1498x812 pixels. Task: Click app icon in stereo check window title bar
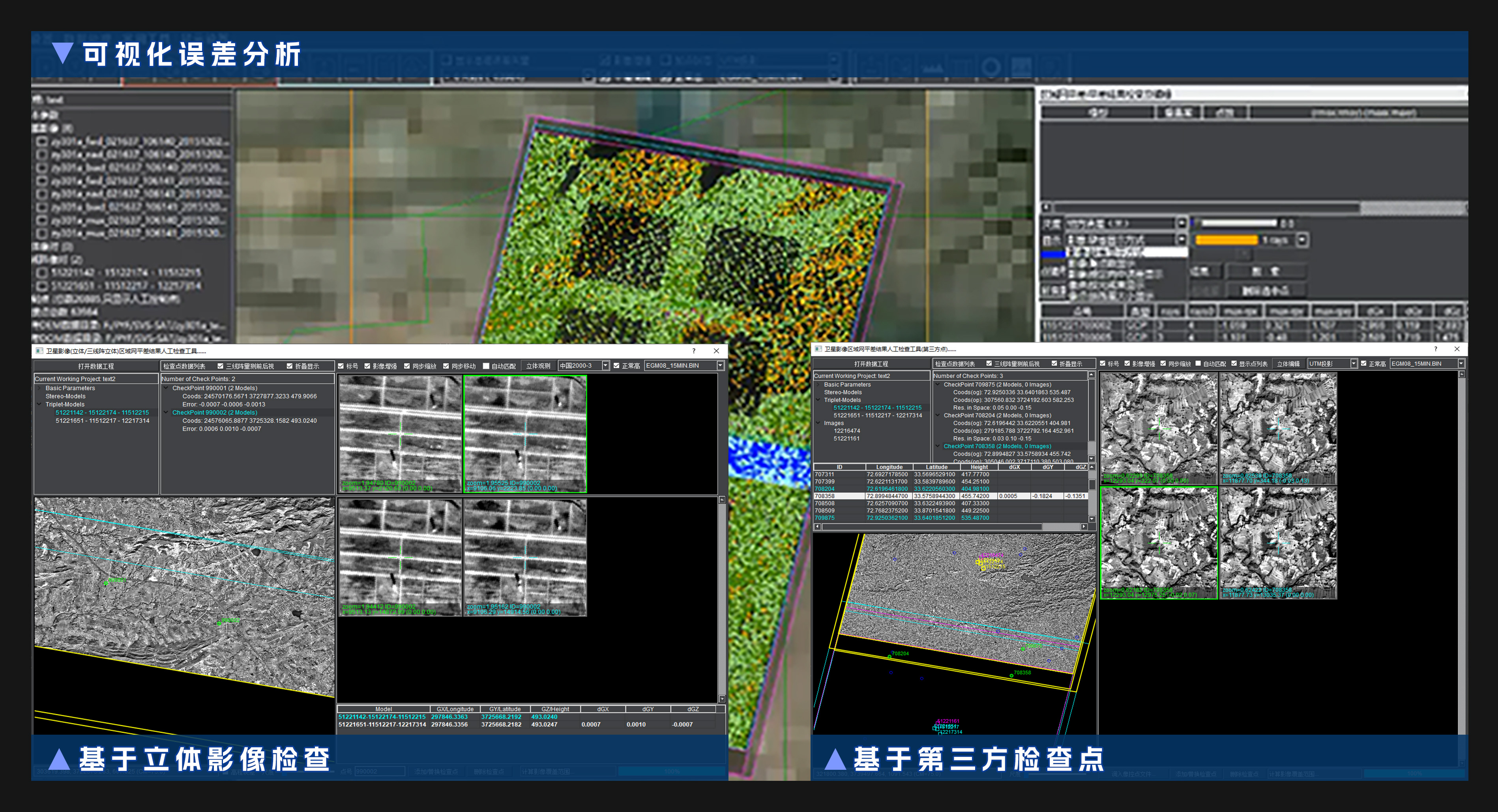pyautogui.click(x=39, y=350)
